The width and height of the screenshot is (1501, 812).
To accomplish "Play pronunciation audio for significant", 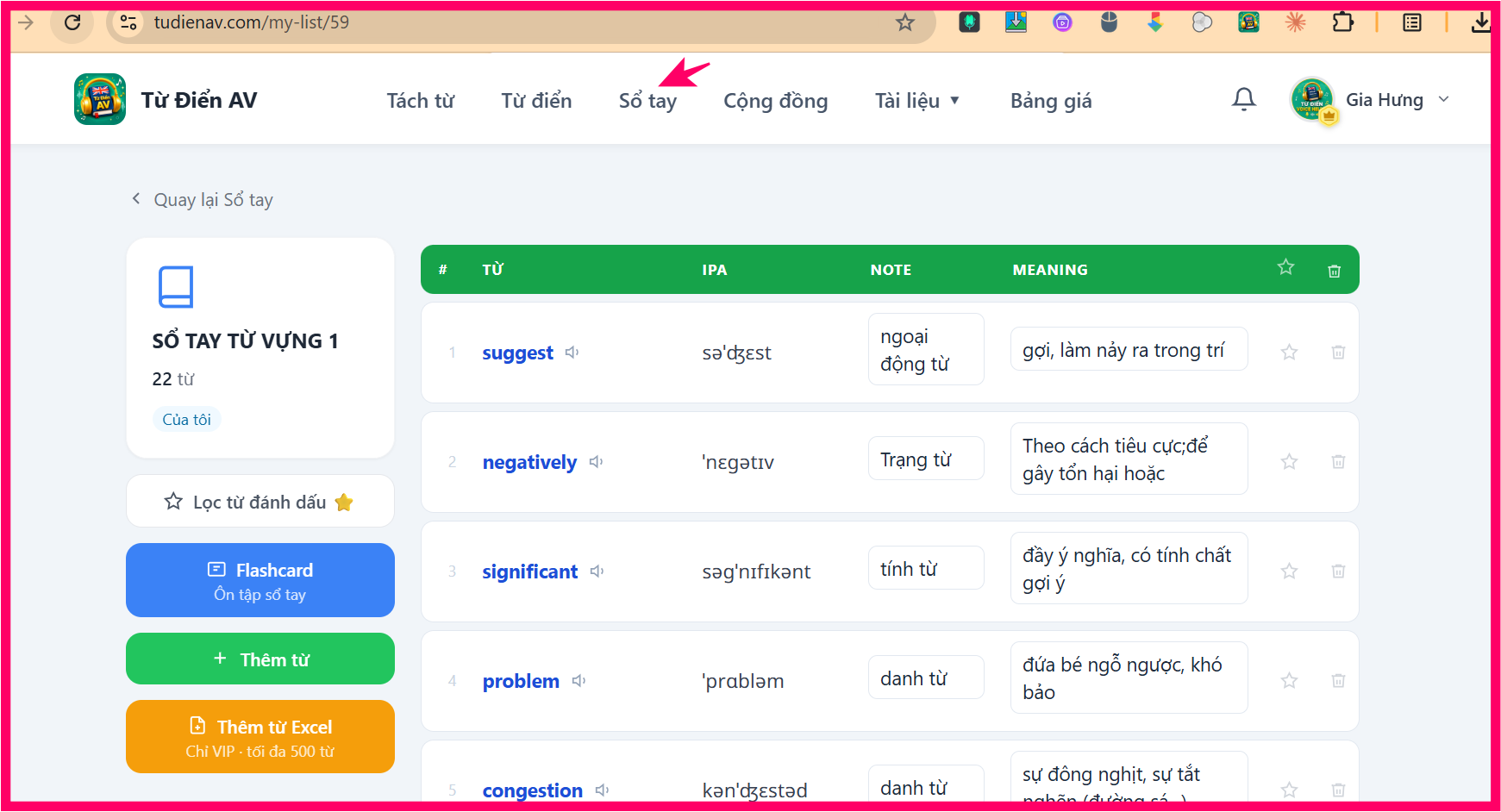I will pos(597,572).
